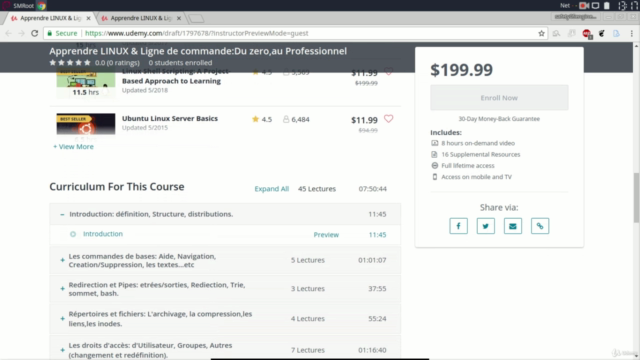Image resolution: width=640 pixels, height=360 pixels.
Task: Share the course via email envelope icon
Action: click(513, 226)
